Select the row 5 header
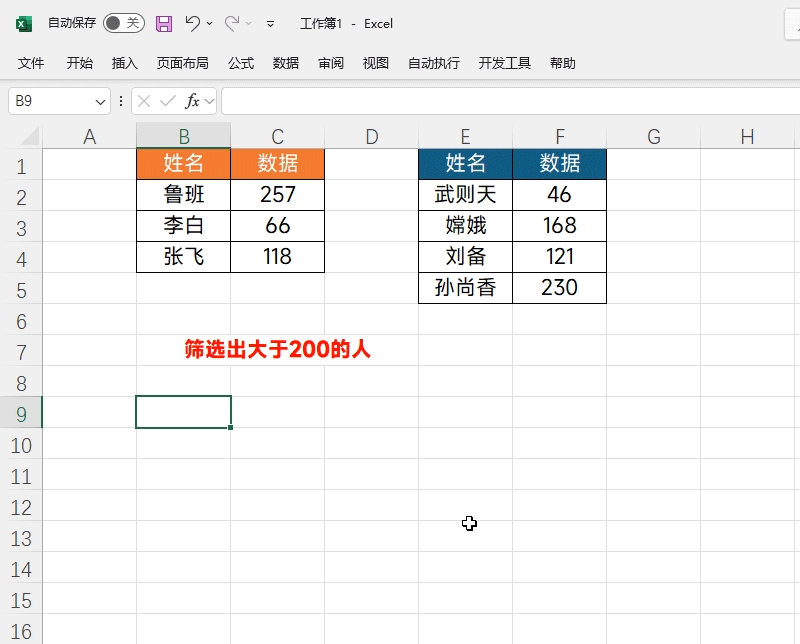The height and width of the screenshot is (644, 800). tap(21, 290)
